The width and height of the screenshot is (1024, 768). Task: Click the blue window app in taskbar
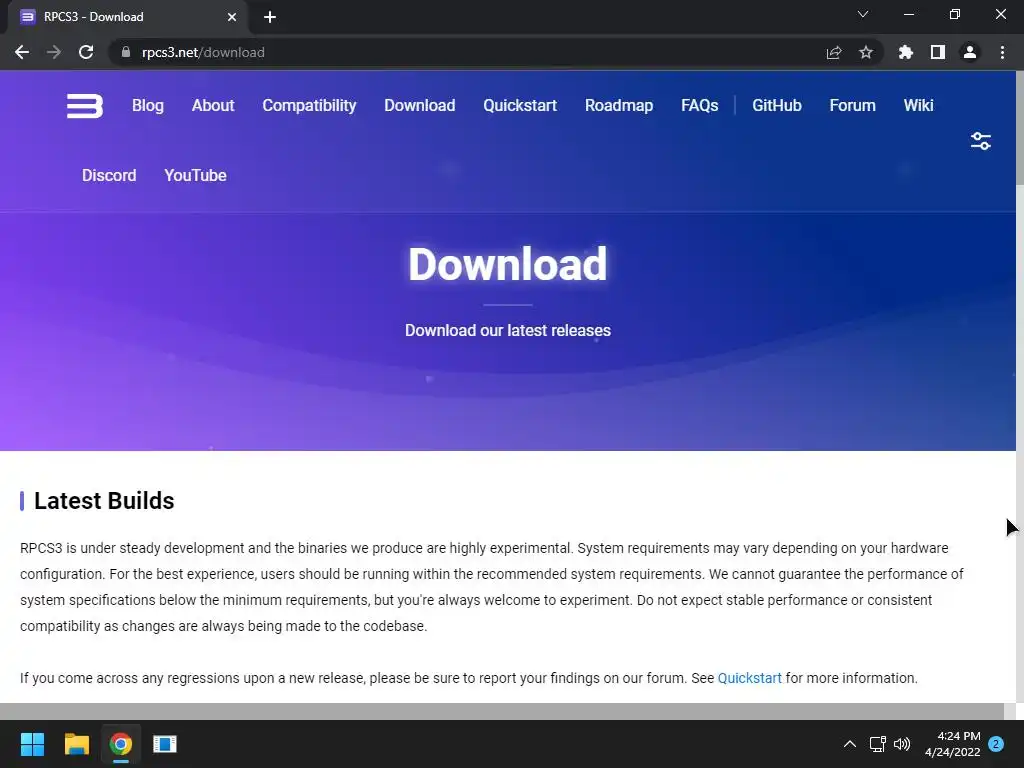tap(165, 744)
